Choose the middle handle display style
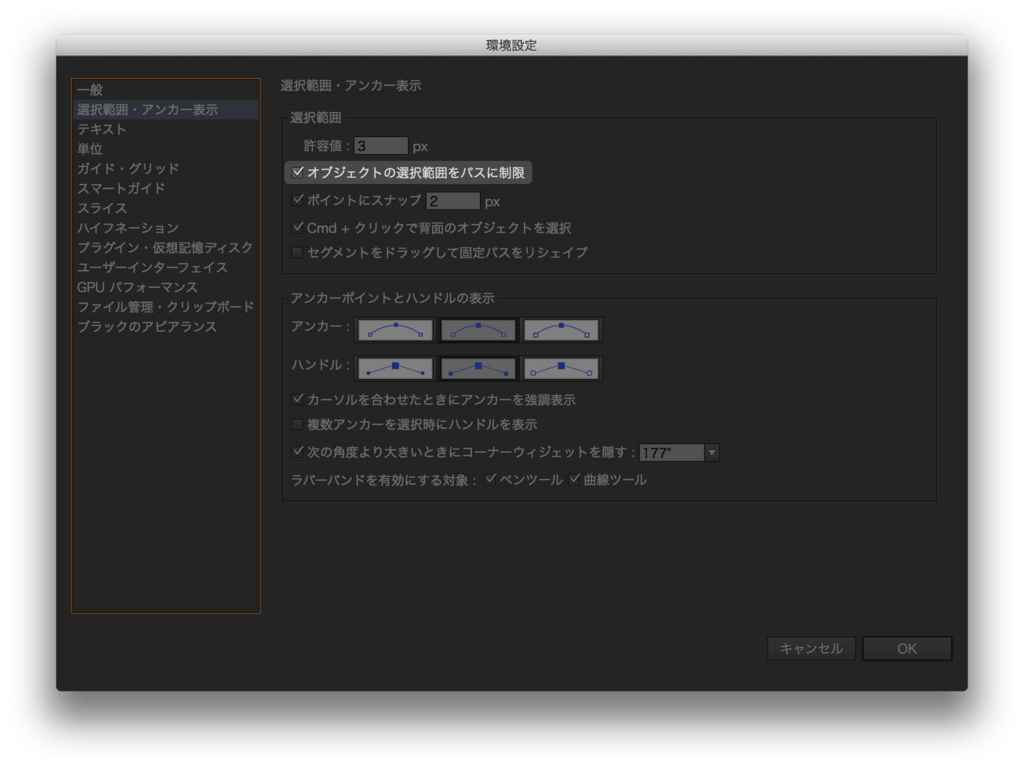This screenshot has height=769, width=1024. (477, 368)
